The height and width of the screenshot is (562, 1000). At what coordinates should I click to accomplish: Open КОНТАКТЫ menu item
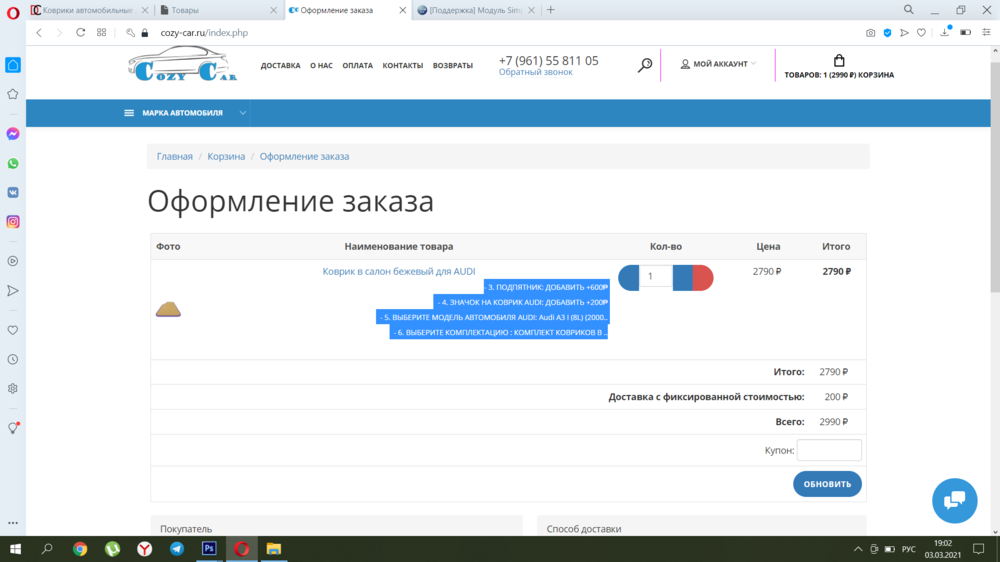click(x=402, y=66)
